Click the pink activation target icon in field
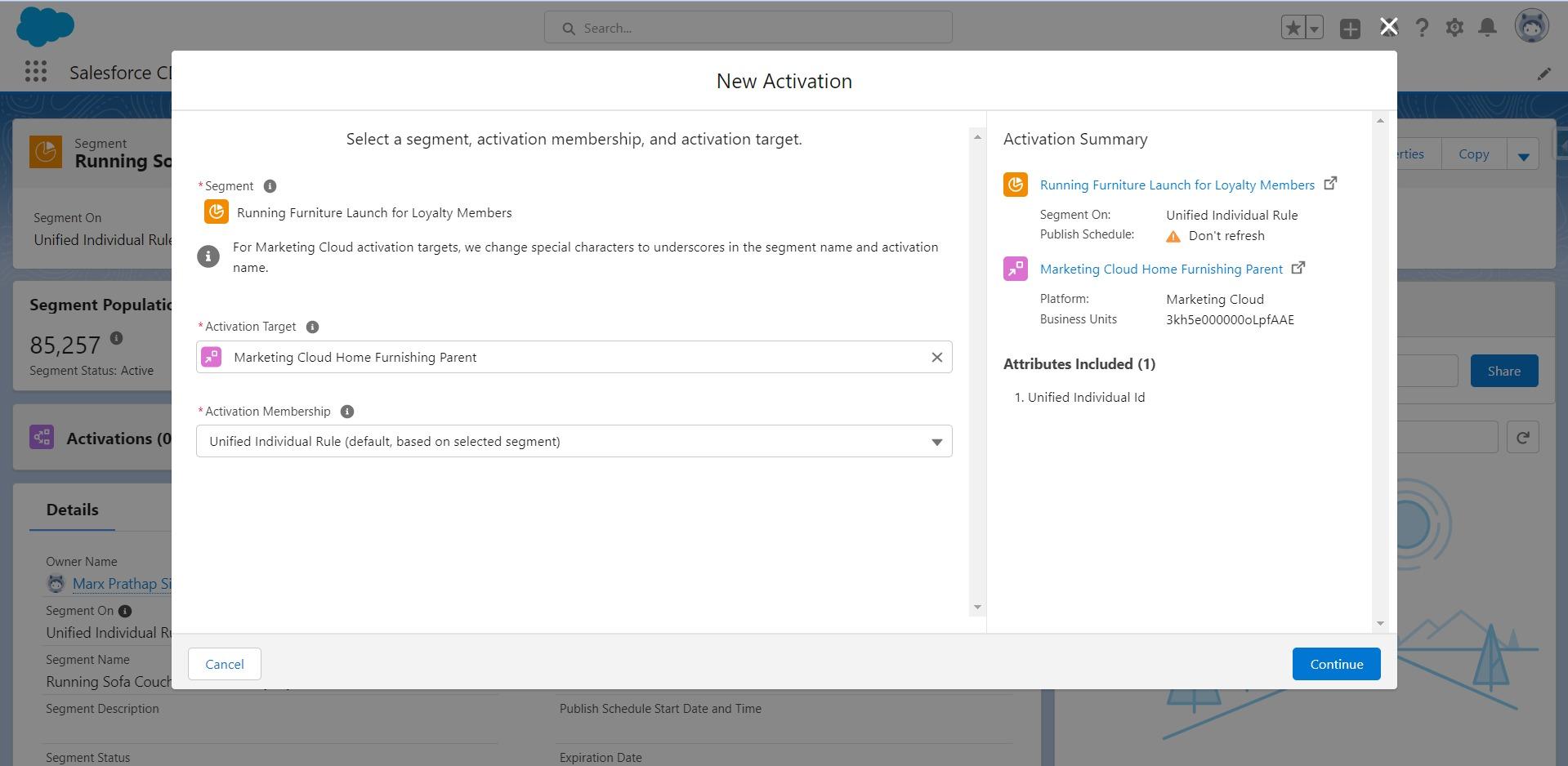Screen dimensions: 1568x766 click(212, 358)
